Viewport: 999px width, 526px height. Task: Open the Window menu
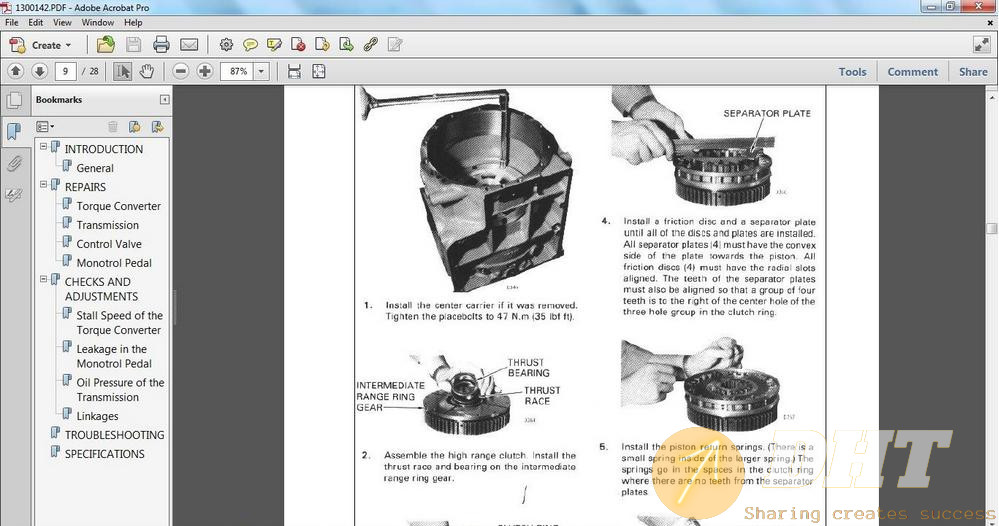(97, 22)
